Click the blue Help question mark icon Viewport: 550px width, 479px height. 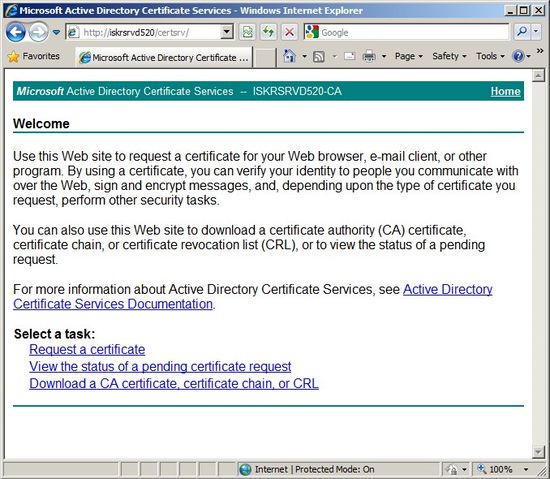click(x=518, y=56)
